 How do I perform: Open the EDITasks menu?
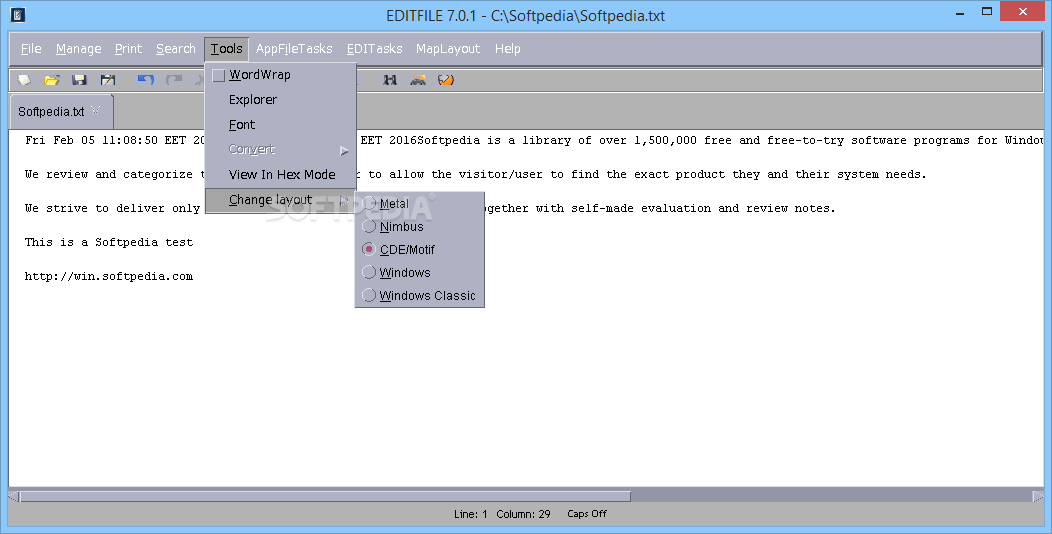(374, 48)
